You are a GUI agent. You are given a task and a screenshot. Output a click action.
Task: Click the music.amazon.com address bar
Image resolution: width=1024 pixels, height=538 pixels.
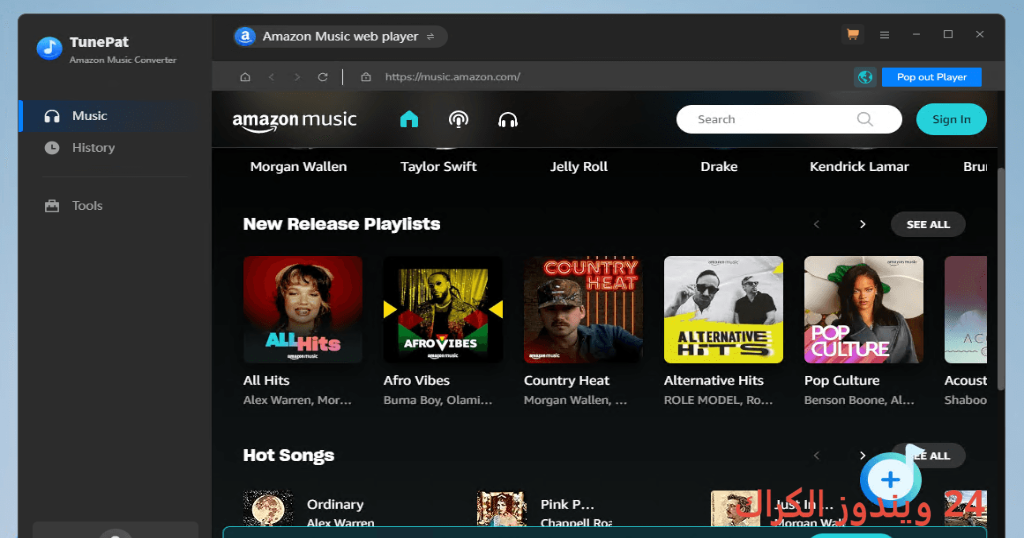pyautogui.click(x=453, y=77)
